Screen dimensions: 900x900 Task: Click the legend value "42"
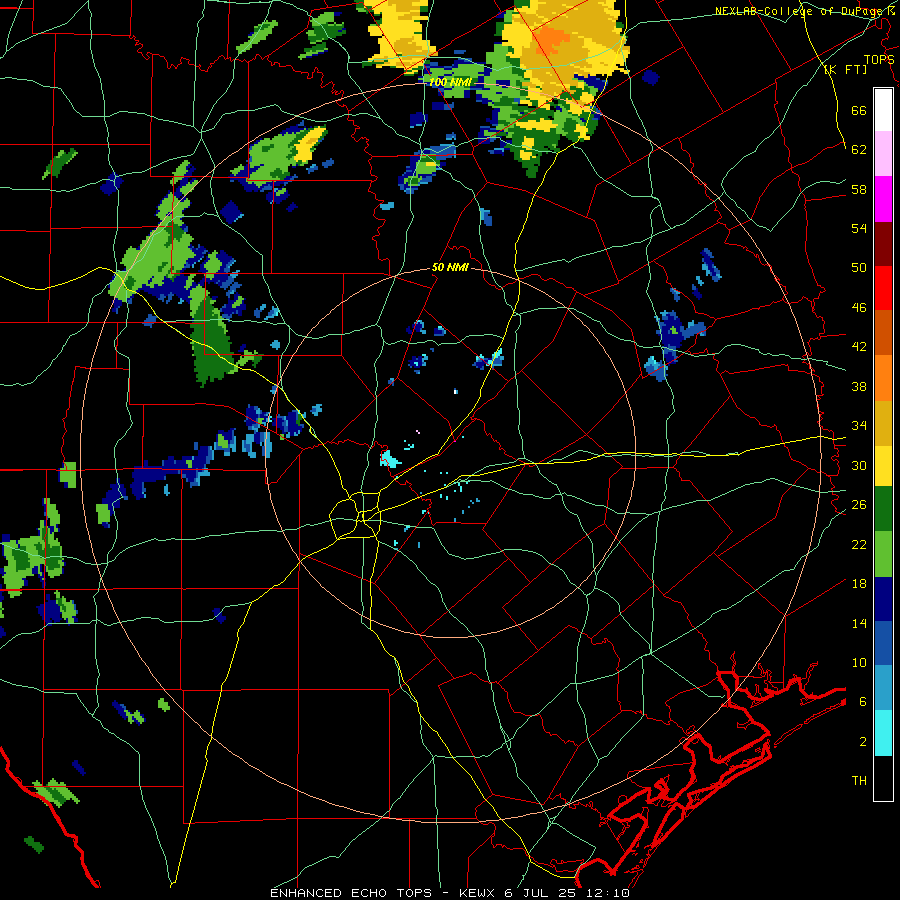(859, 347)
